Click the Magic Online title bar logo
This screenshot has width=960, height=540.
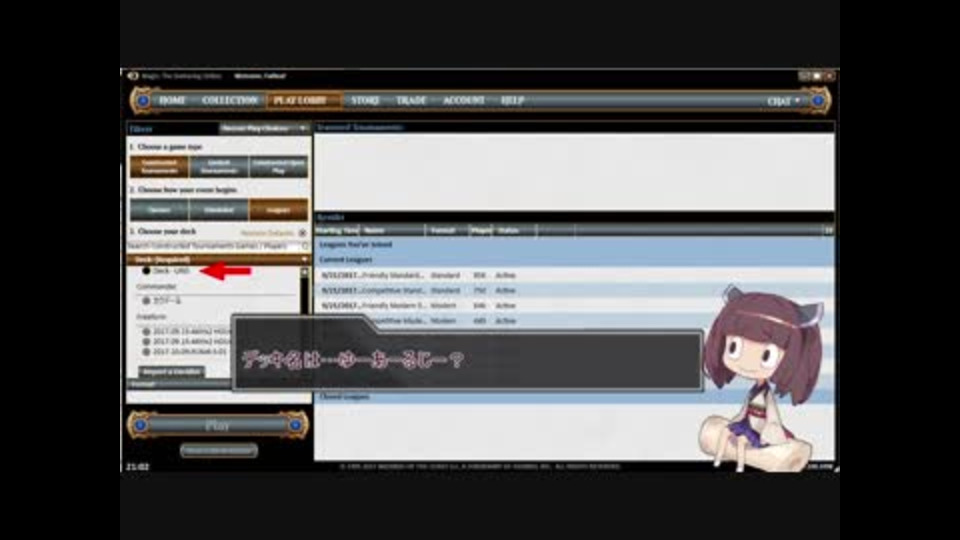(x=133, y=76)
